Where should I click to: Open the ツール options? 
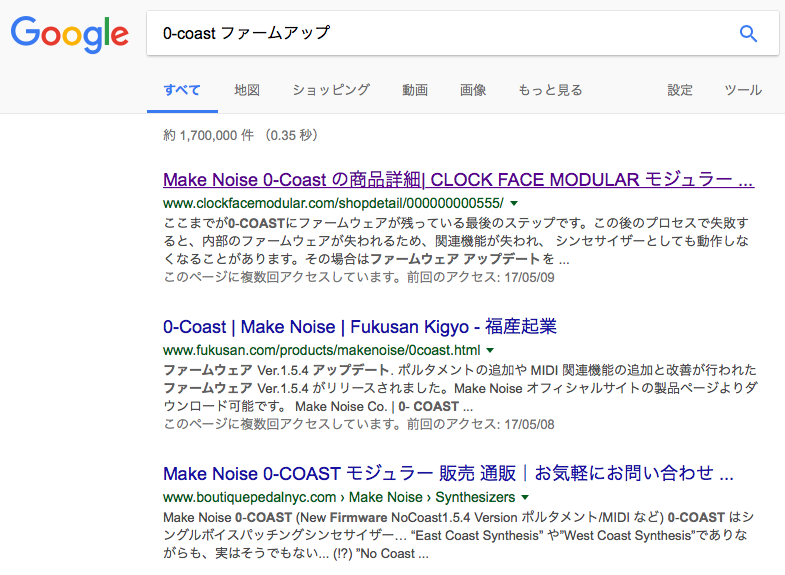(x=743, y=90)
